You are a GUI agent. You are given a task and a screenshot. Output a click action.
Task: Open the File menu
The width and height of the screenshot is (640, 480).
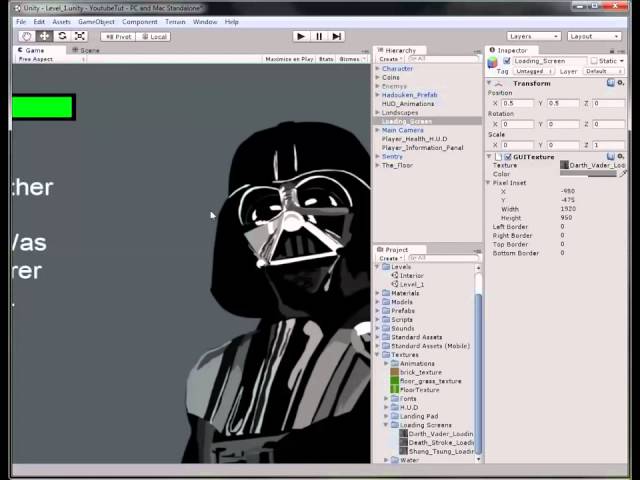coord(21,22)
